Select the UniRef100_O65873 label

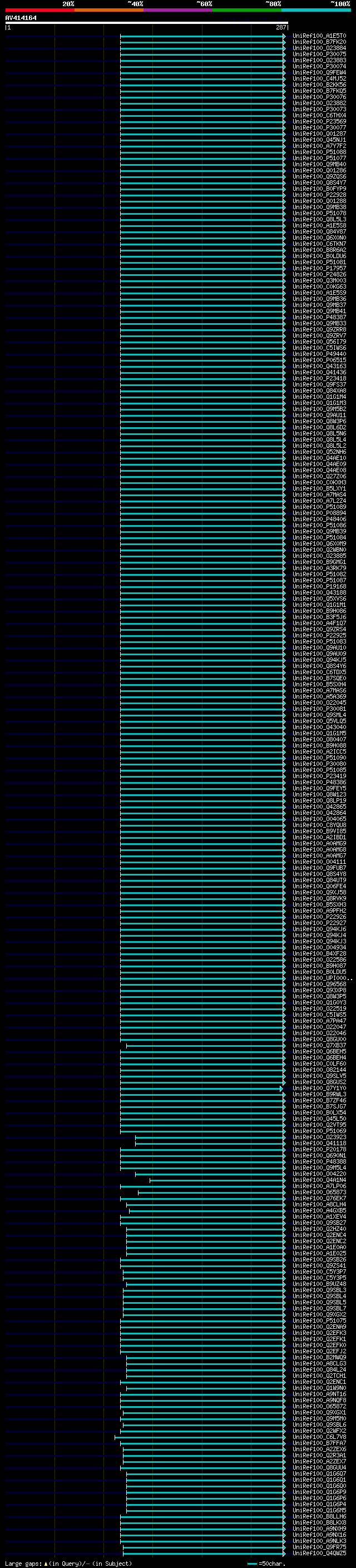click(319, 1192)
